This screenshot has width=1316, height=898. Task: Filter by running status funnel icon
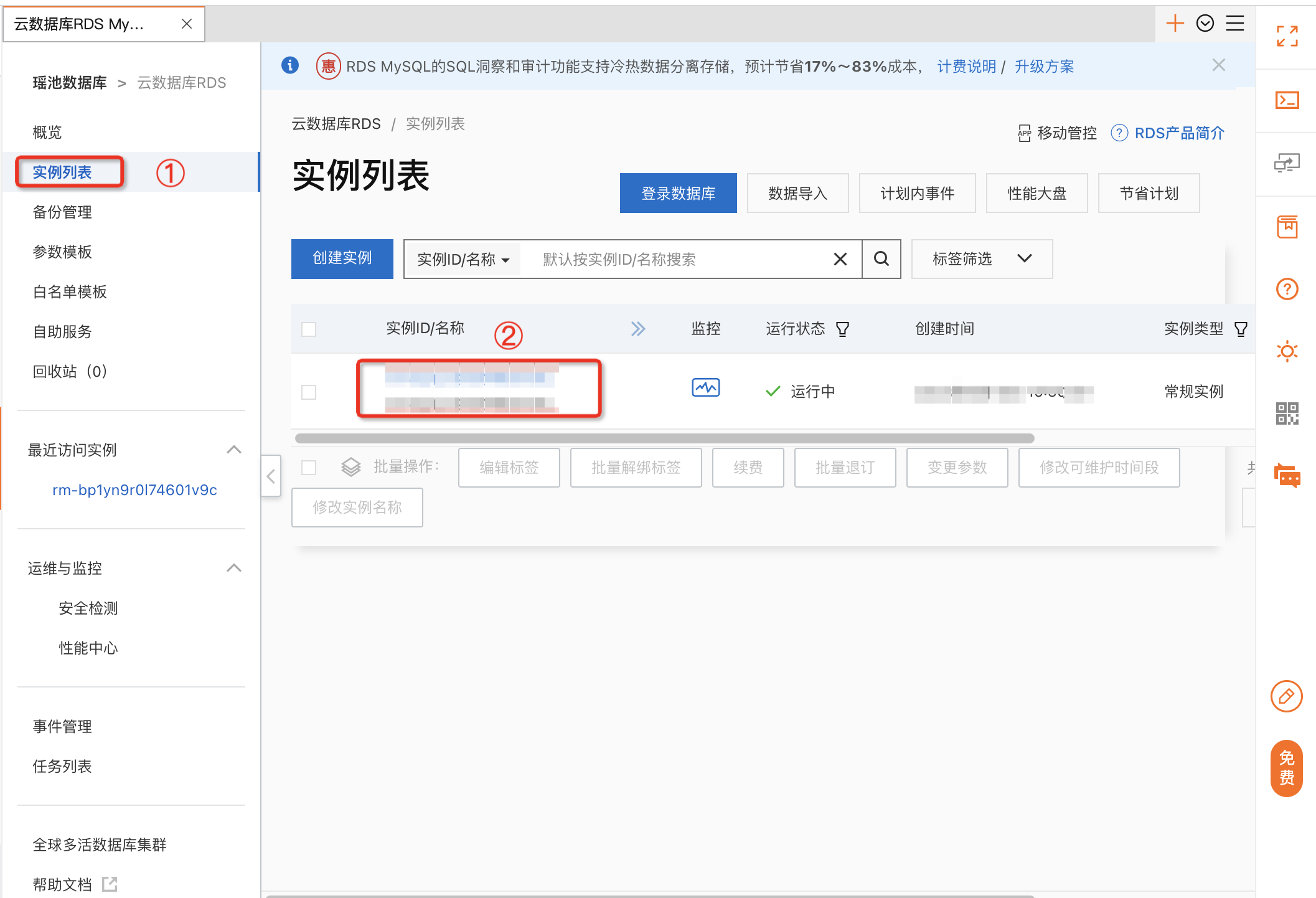[842, 329]
